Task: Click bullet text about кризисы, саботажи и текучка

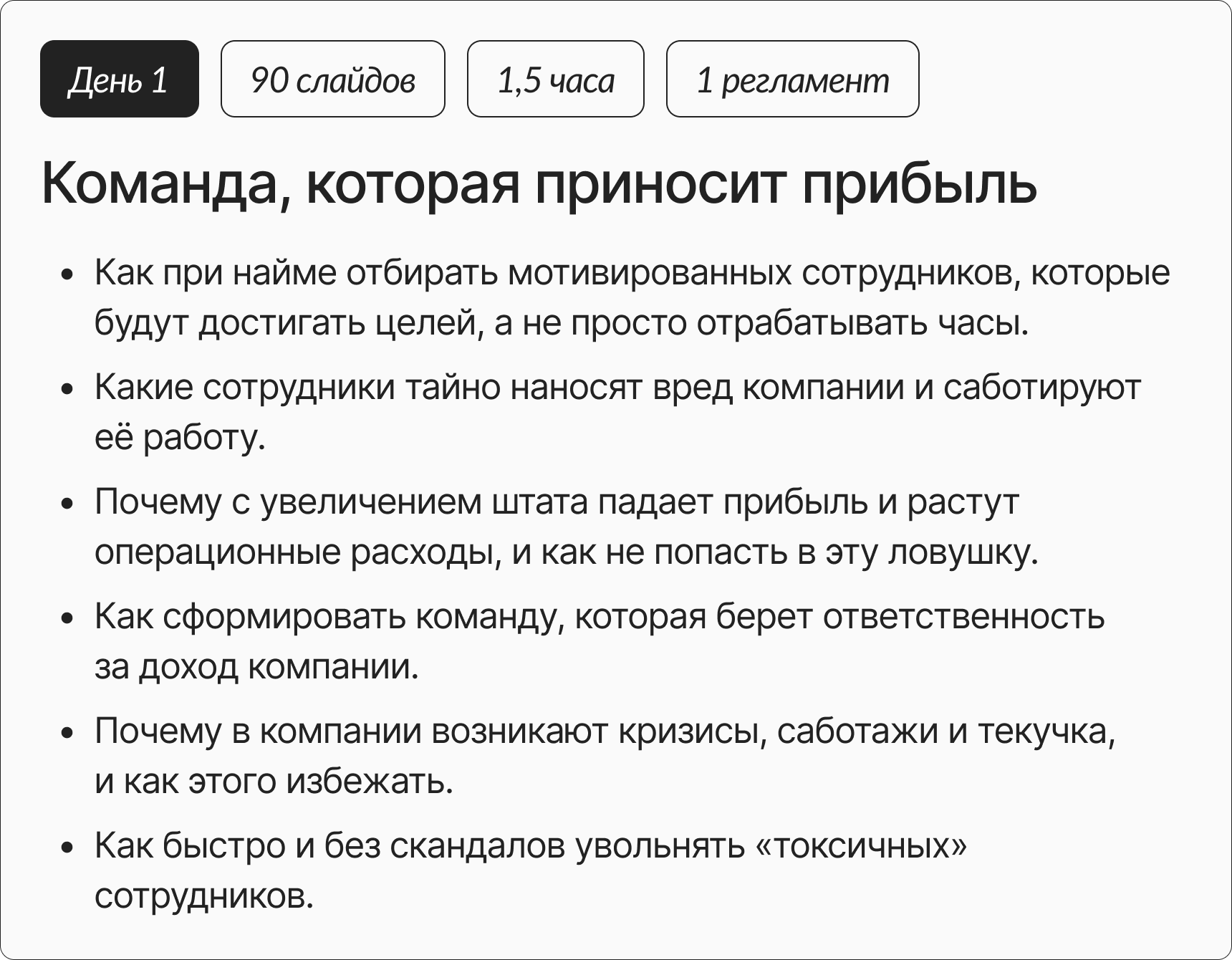Action: coord(605,731)
